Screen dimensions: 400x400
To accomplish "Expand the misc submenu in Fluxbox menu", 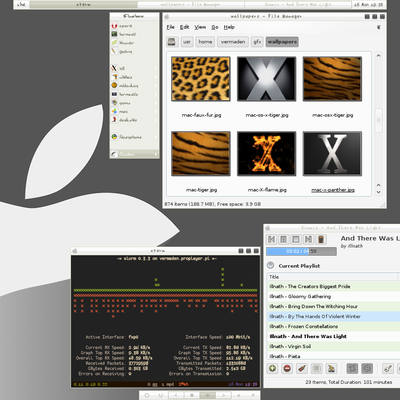I will (x=135, y=112).
